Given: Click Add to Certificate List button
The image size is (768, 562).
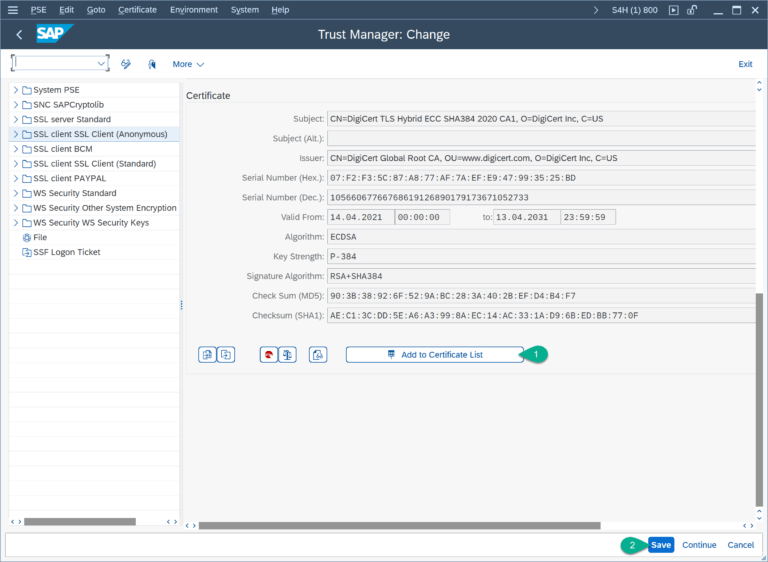Looking at the screenshot, I should (434, 354).
